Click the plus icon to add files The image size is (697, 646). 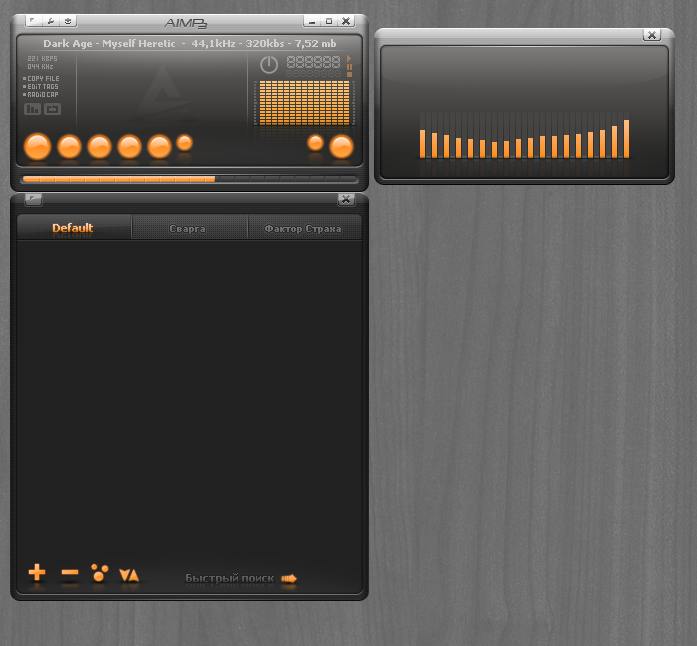[x=37, y=573]
